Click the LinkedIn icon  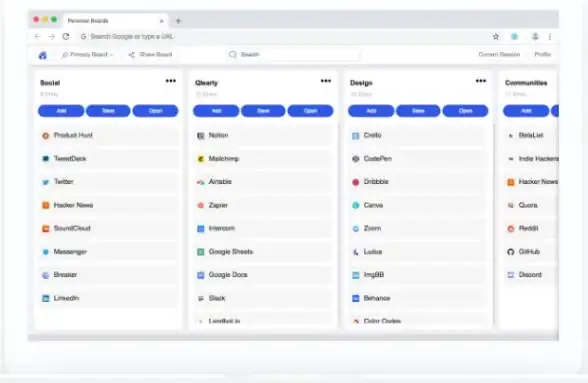tap(46, 299)
